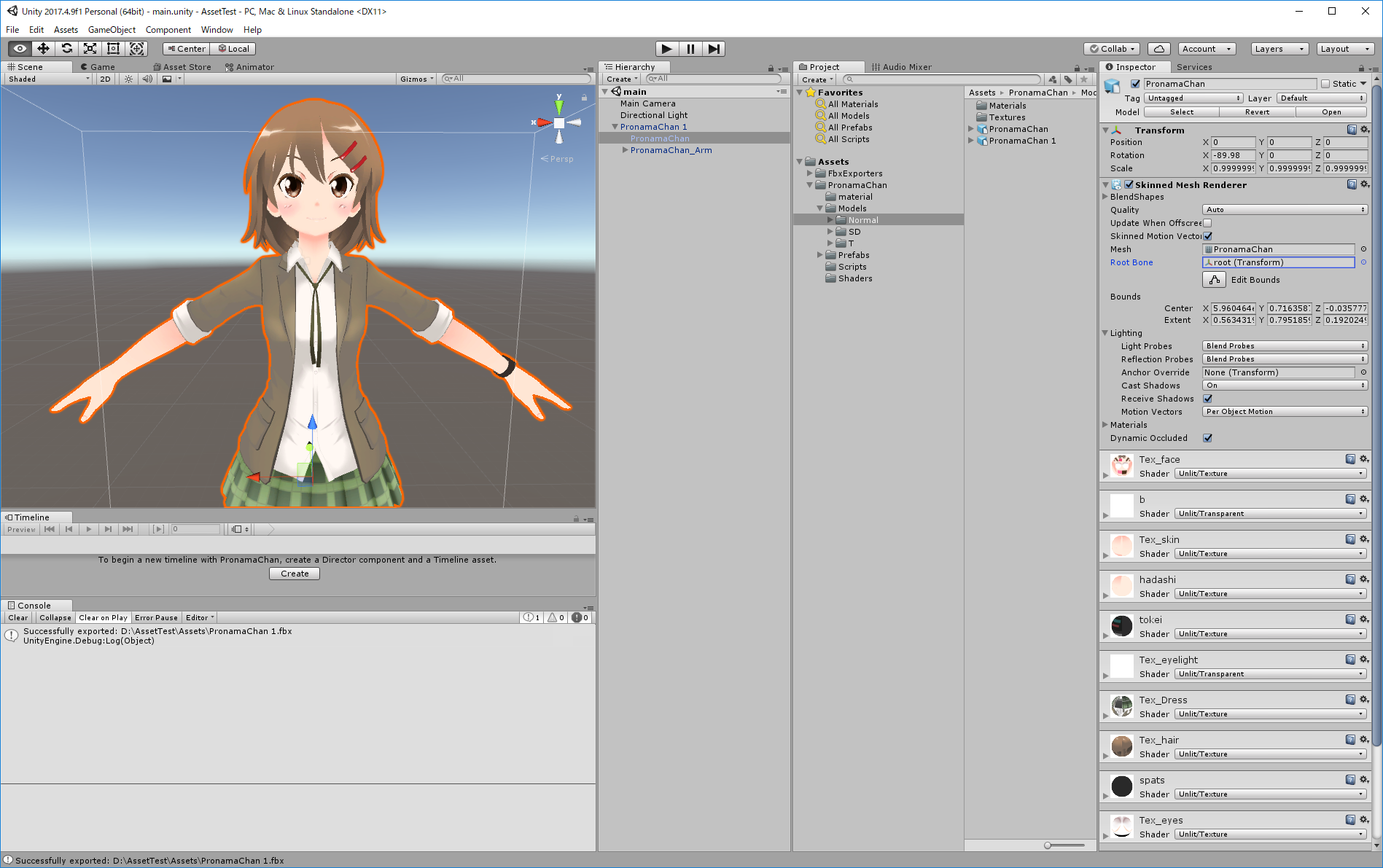Image resolution: width=1383 pixels, height=868 pixels.
Task: Enable the Static checkbox
Action: click(x=1325, y=84)
